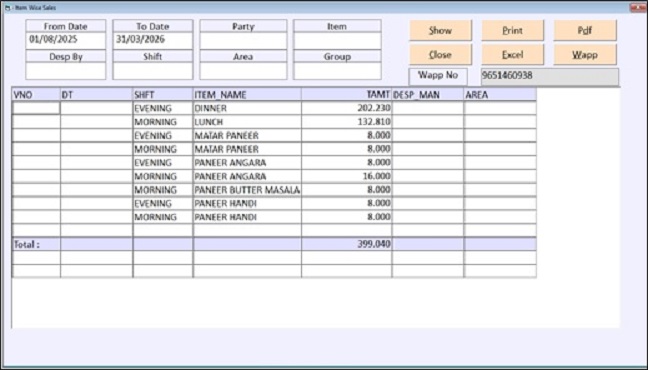Click the DESP_MAN column header

point(428,95)
